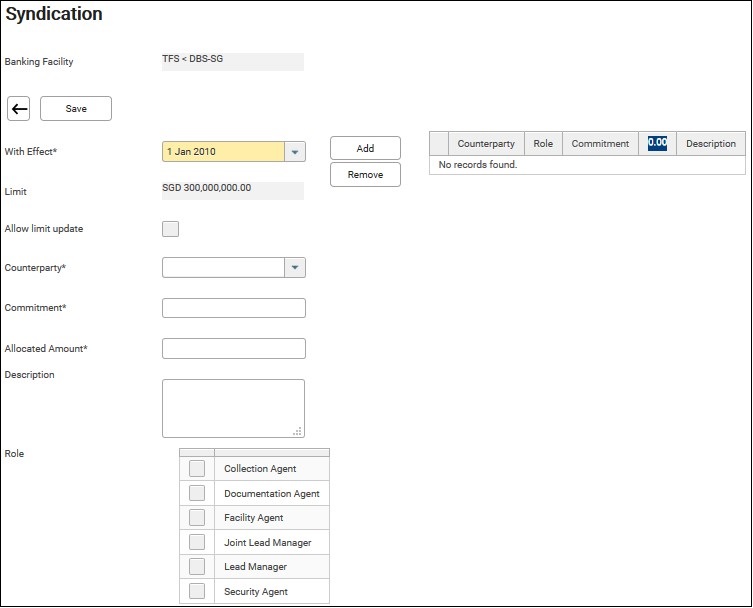The image size is (753, 608).
Task: Click into the Commitment input field
Action: pos(234,308)
